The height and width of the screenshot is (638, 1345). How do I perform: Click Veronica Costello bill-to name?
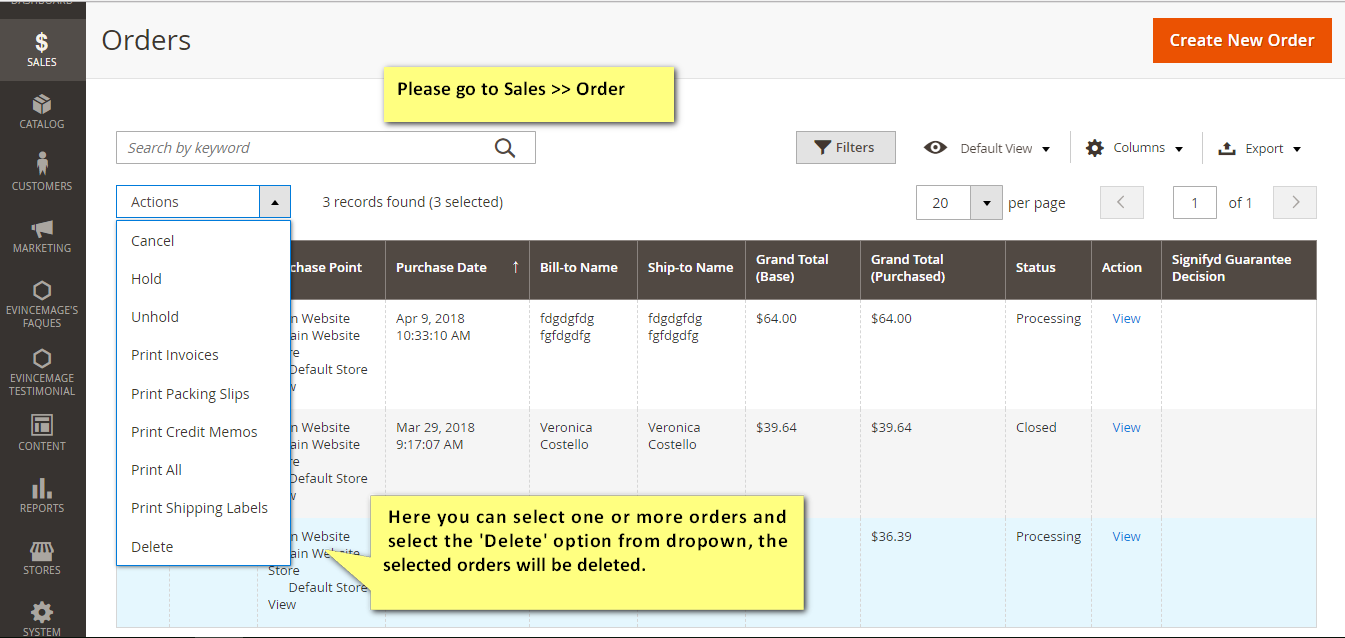[x=568, y=436]
